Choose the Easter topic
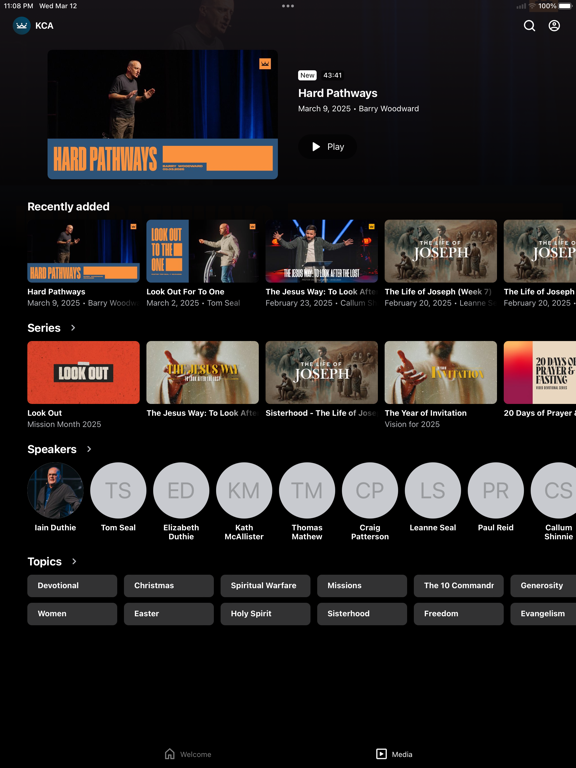The image size is (576, 768). [x=168, y=614]
